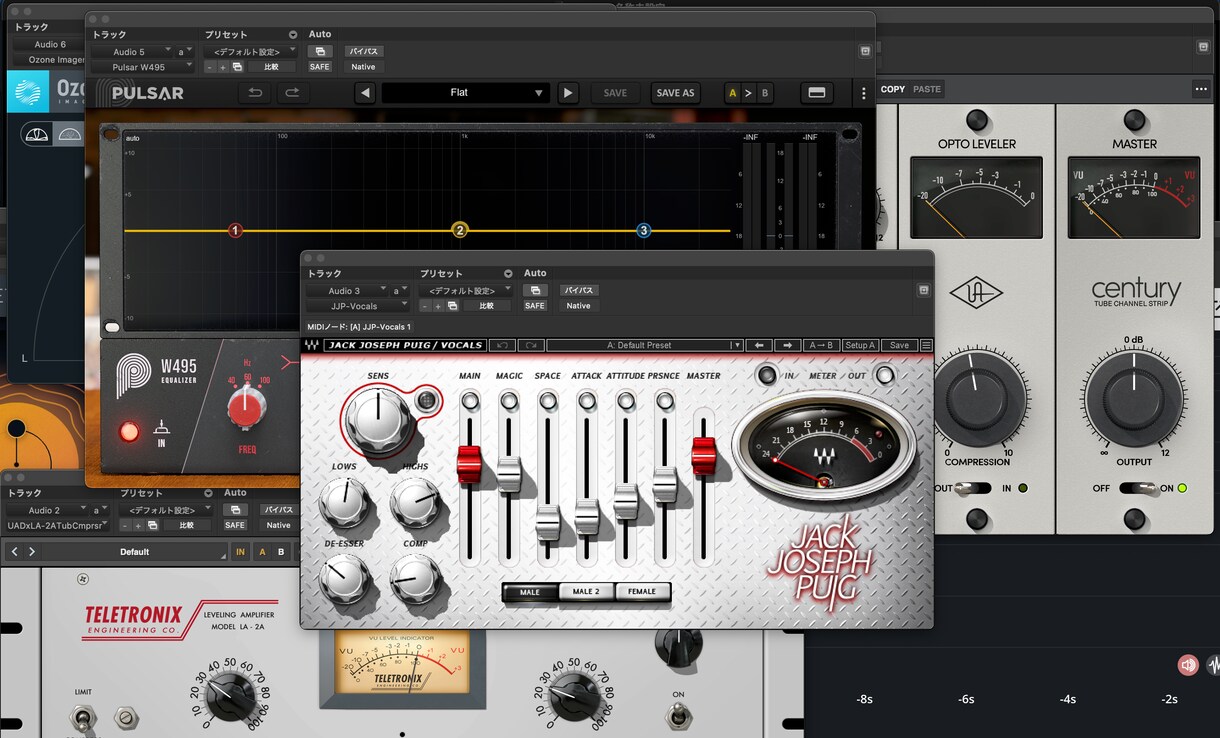
Task: Click the Ozone Imager logo icon
Action: pyautogui.click(x=28, y=92)
